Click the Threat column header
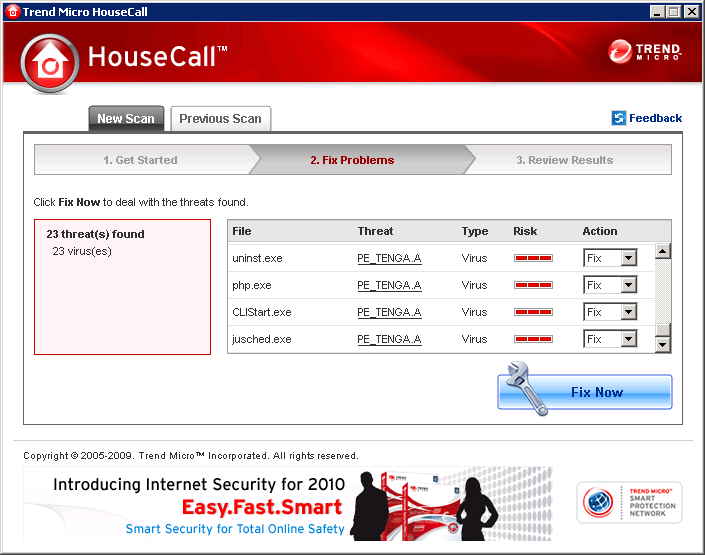 coord(375,231)
